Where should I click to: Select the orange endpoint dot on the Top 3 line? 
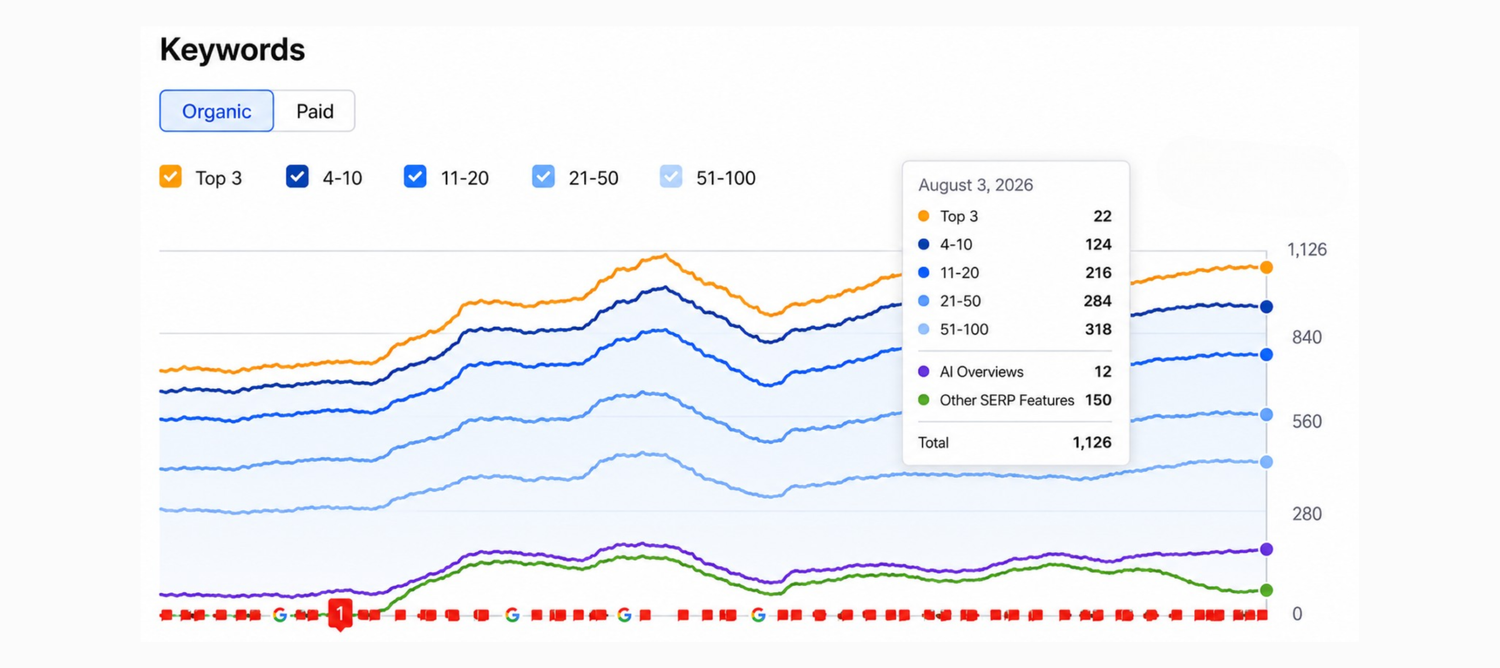[x=1266, y=267]
